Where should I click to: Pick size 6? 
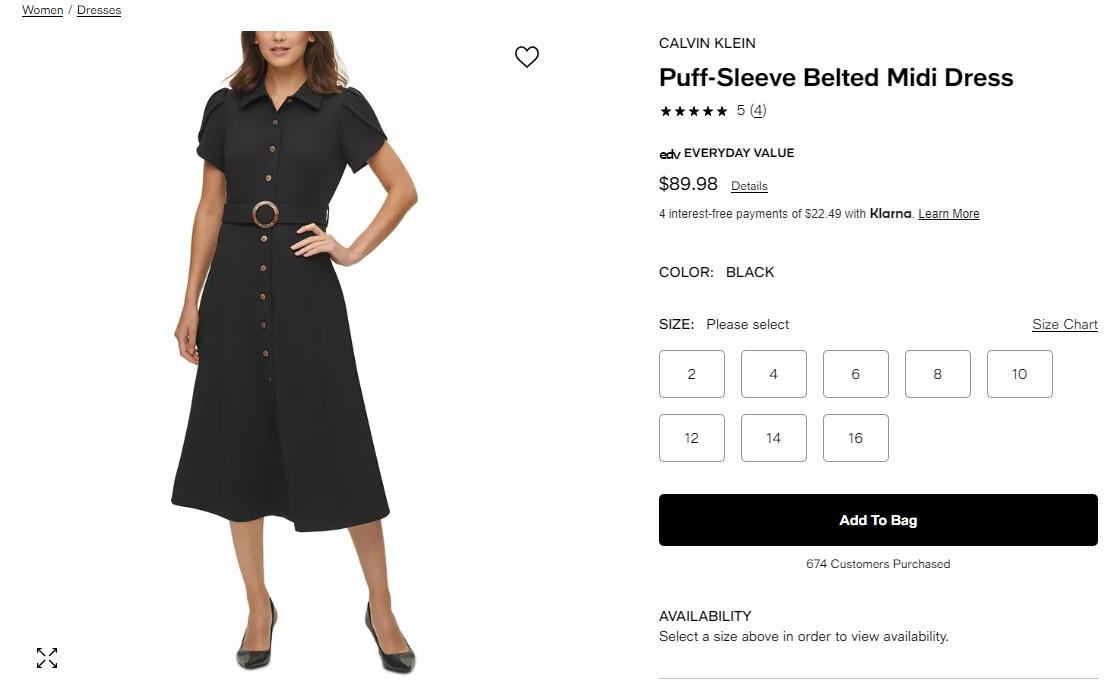(x=855, y=374)
